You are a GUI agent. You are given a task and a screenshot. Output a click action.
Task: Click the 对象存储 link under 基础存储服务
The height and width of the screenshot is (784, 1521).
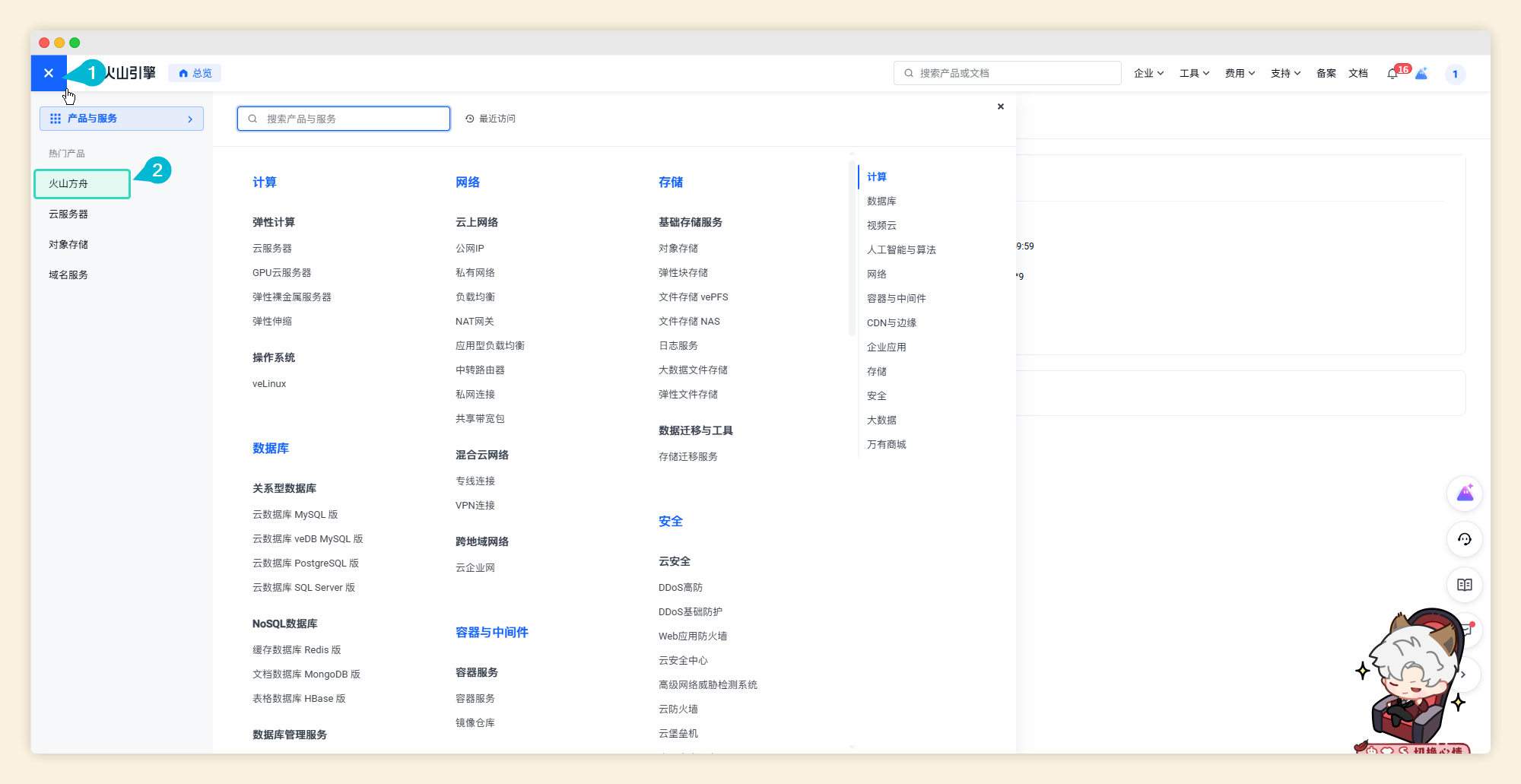(x=678, y=248)
